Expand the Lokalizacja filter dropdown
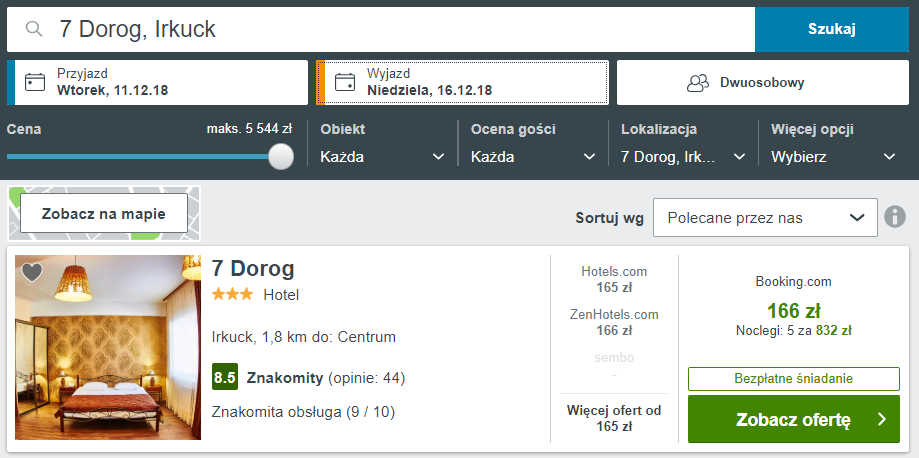919x458 pixels. [683, 157]
